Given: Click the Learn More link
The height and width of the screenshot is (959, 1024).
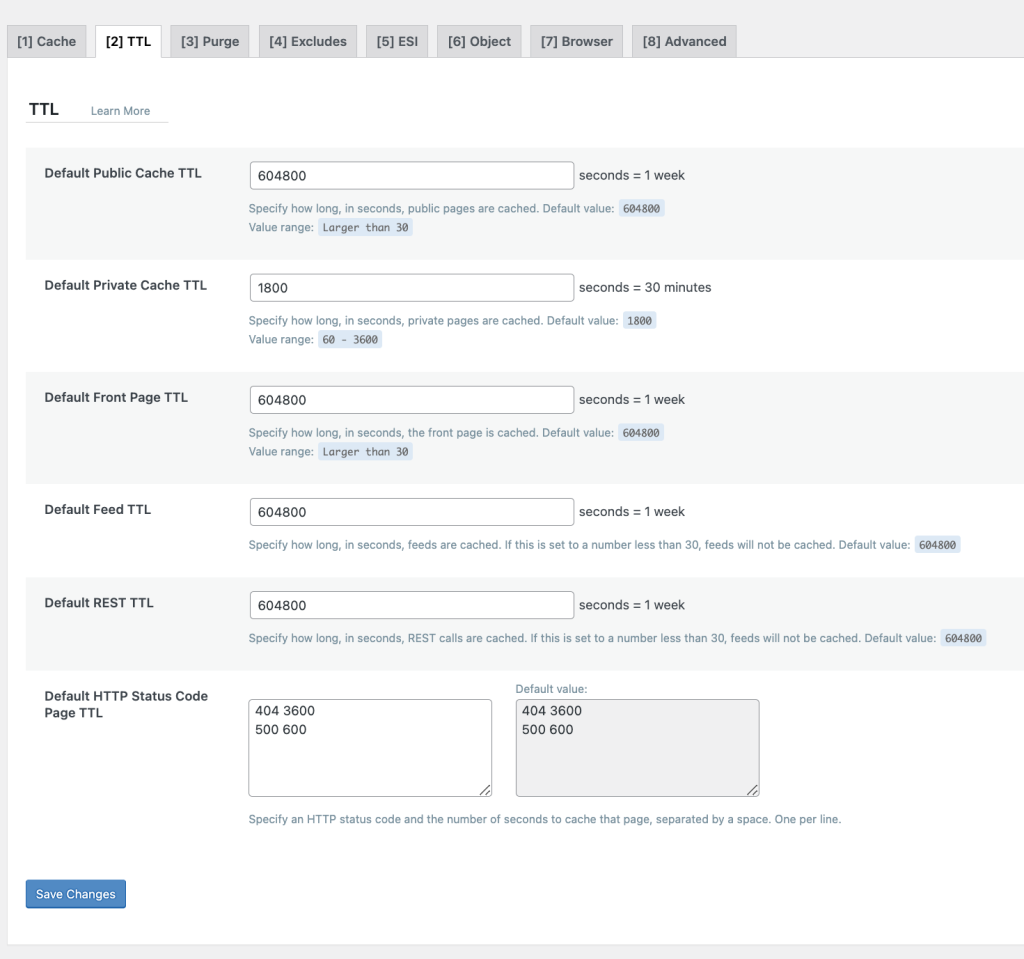Looking at the screenshot, I should coord(122,111).
